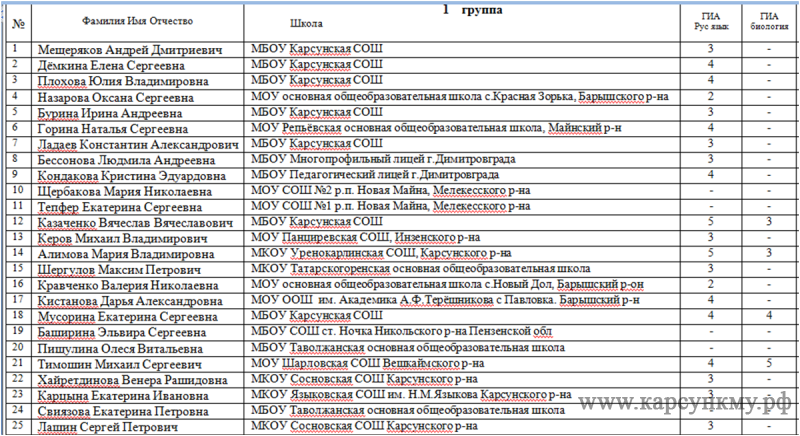Image resolution: width=800 pixels, height=436 pixels.
Task: Click Тепфер Екатерина Сергеевна
Action: [x=120, y=208]
